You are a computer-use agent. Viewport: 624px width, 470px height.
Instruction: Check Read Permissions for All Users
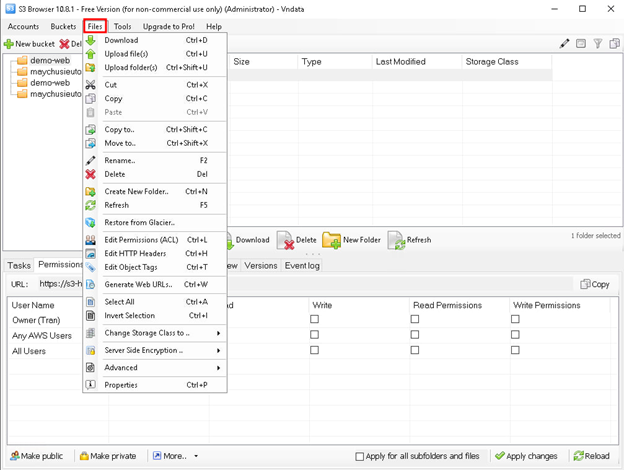click(x=415, y=351)
